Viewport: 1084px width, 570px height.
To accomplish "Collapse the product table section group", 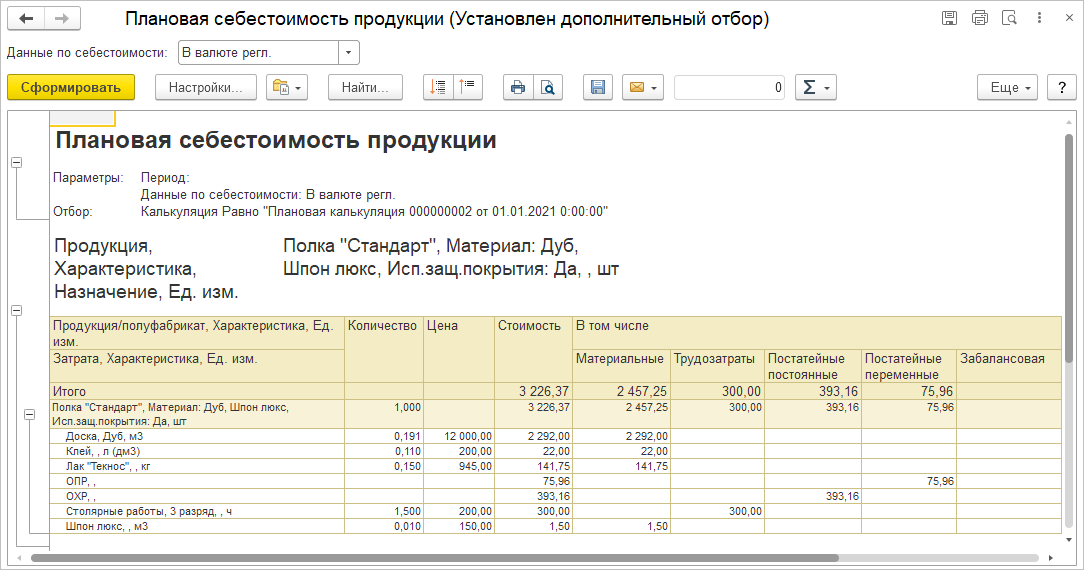I will click(x=16, y=311).
